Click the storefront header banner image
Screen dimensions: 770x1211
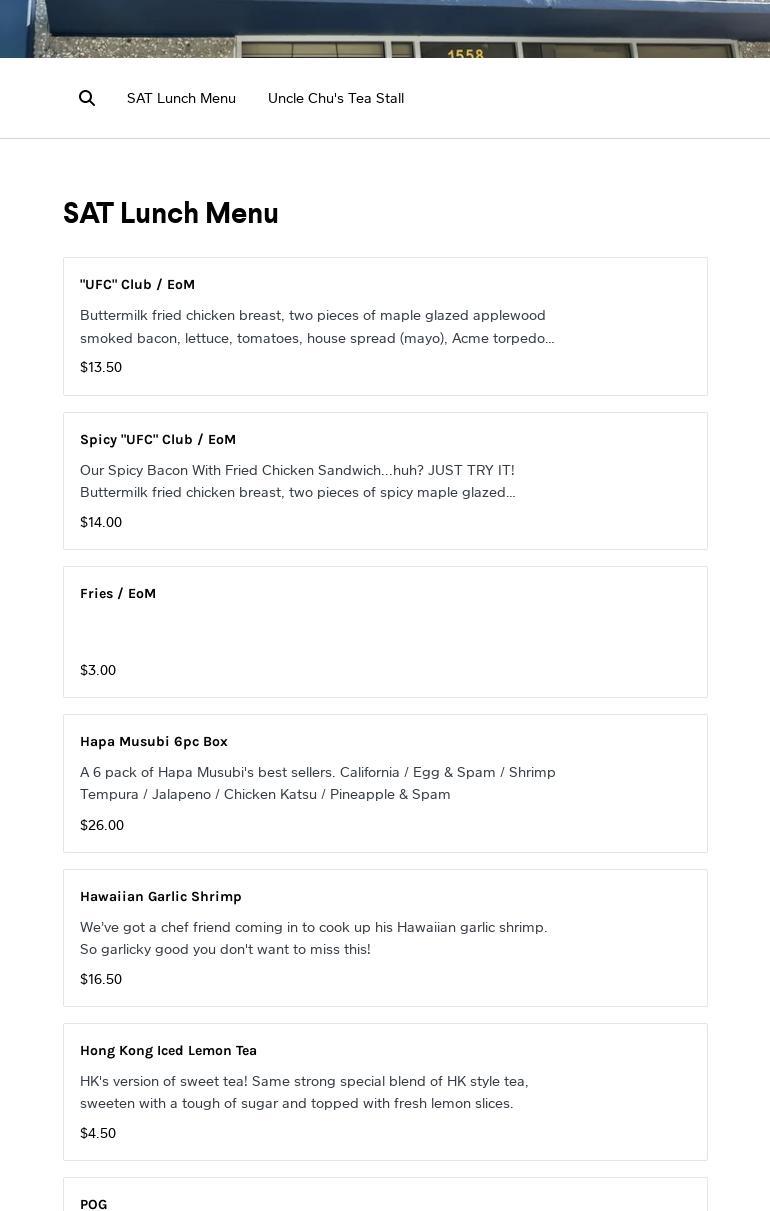(385, 28)
